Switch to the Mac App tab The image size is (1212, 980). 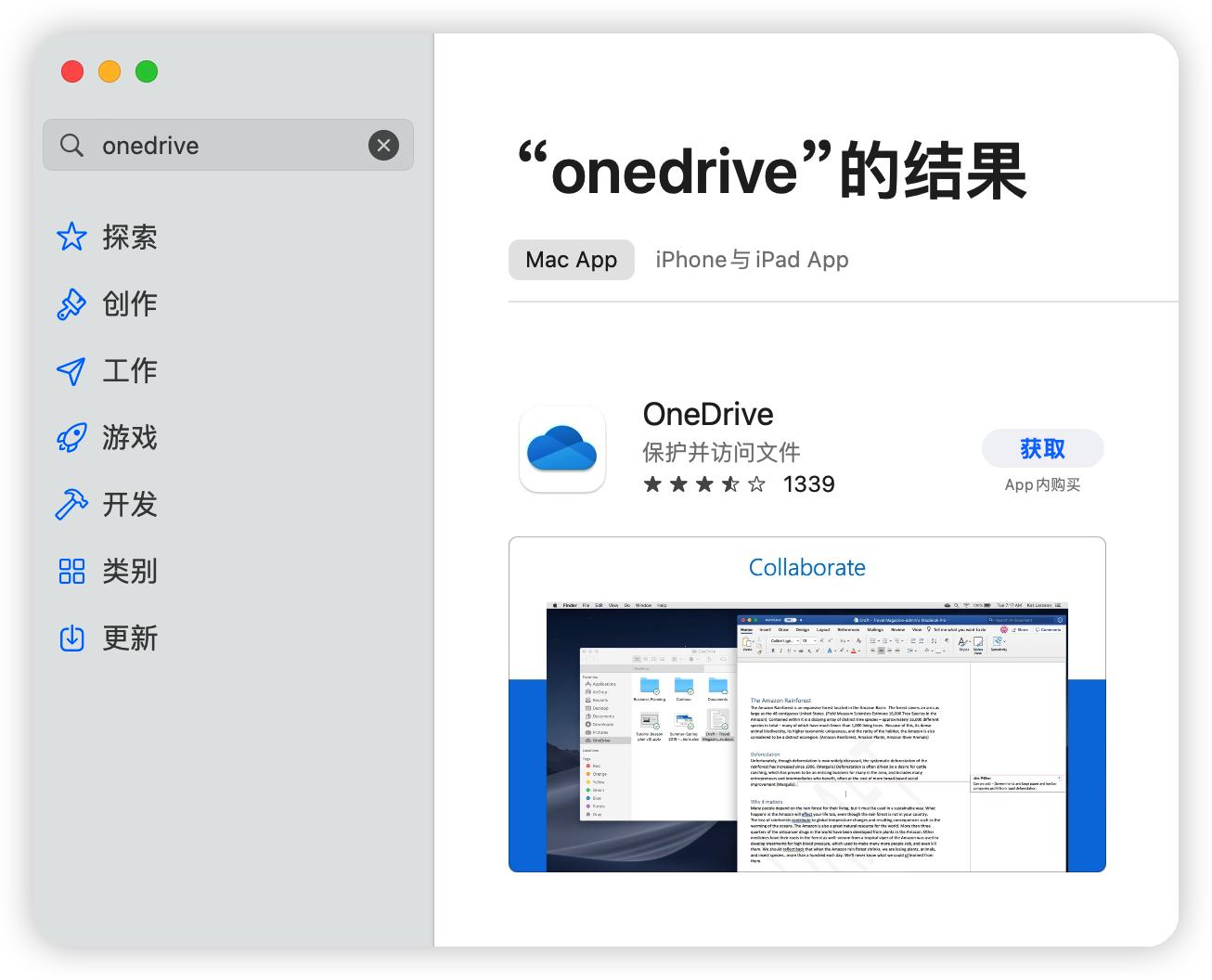(x=572, y=260)
